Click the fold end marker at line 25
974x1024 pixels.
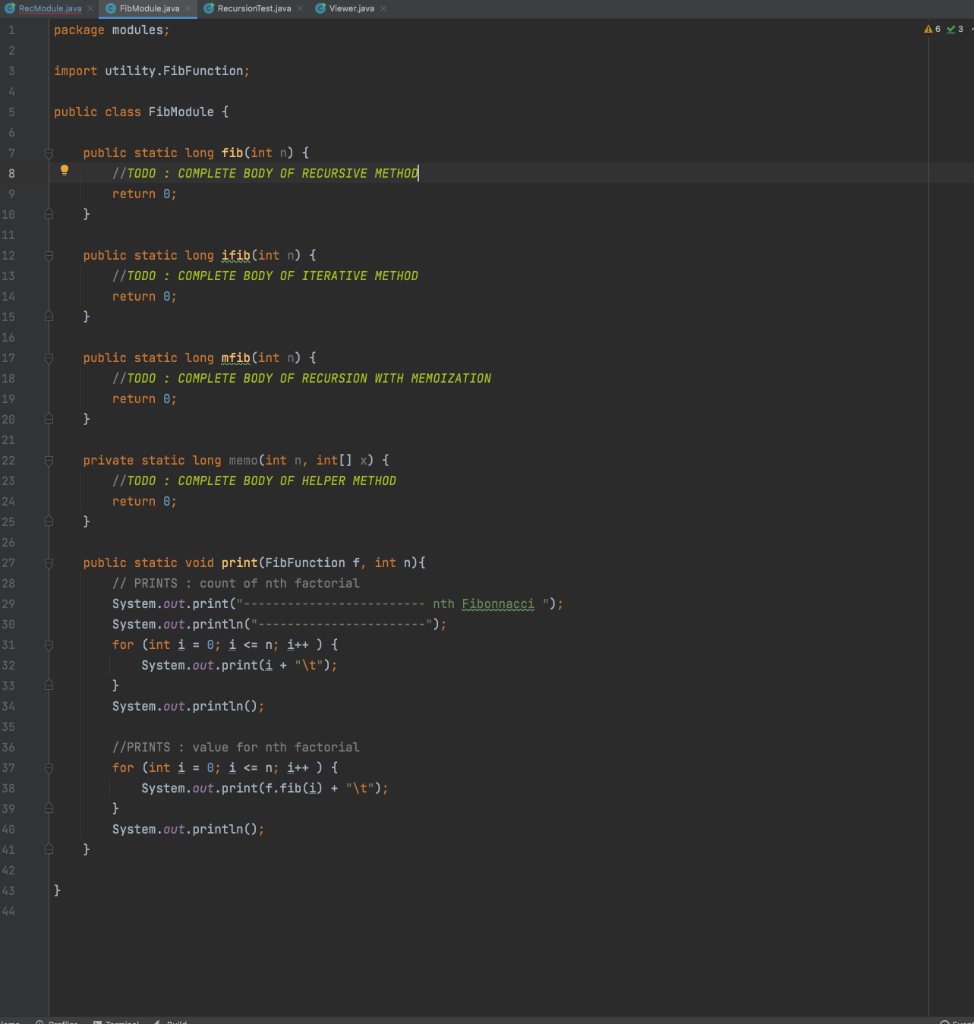click(49, 522)
